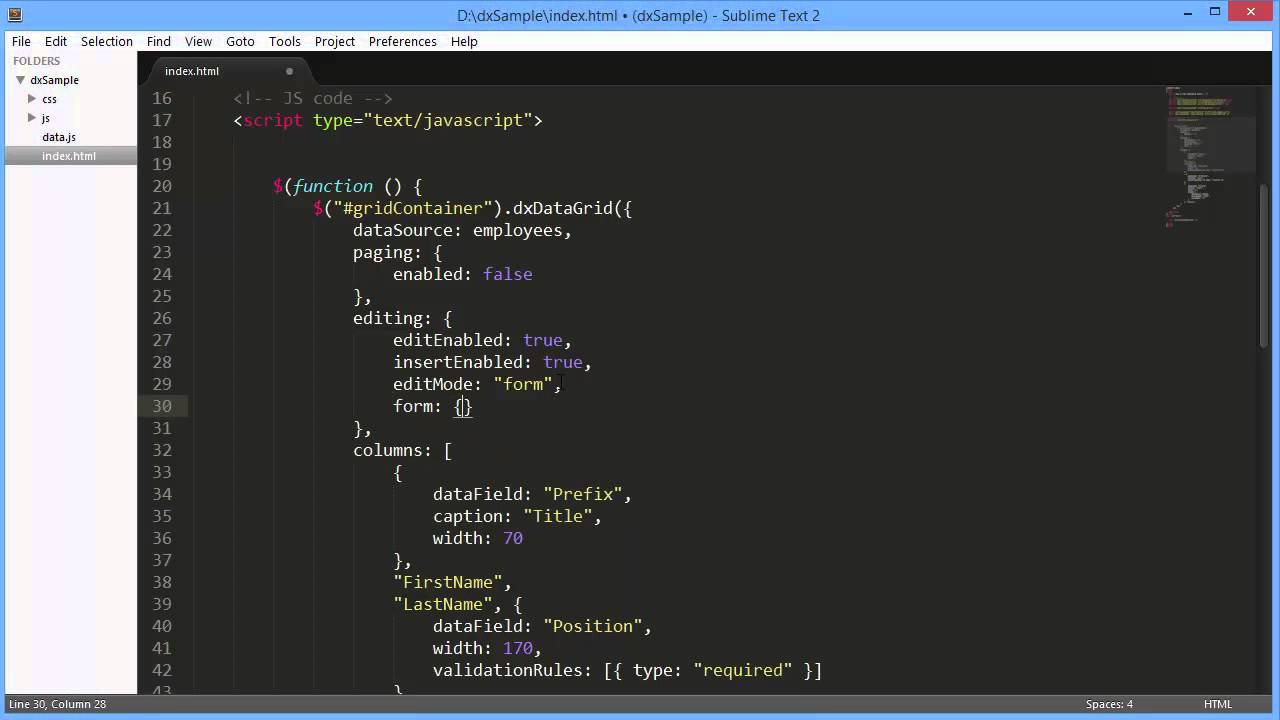Click the width value 170
The image size is (1280, 720).
(518, 648)
